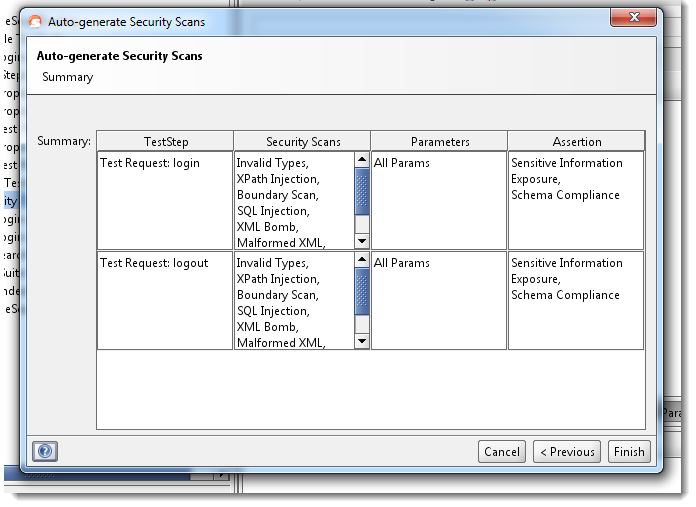Click down arrow in login security scans list
The height and width of the screenshot is (507, 696).
pos(362,241)
